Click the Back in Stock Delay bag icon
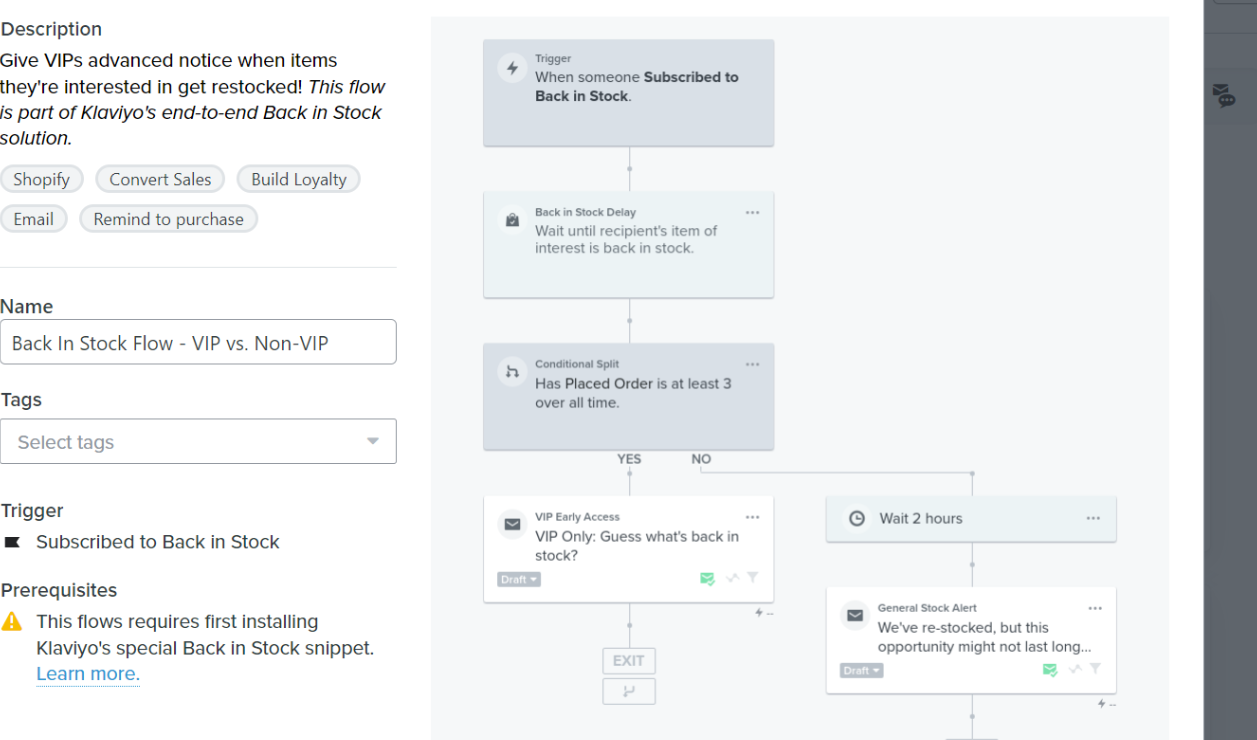Viewport: 1257px width, 740px height. tap(512, 221)
